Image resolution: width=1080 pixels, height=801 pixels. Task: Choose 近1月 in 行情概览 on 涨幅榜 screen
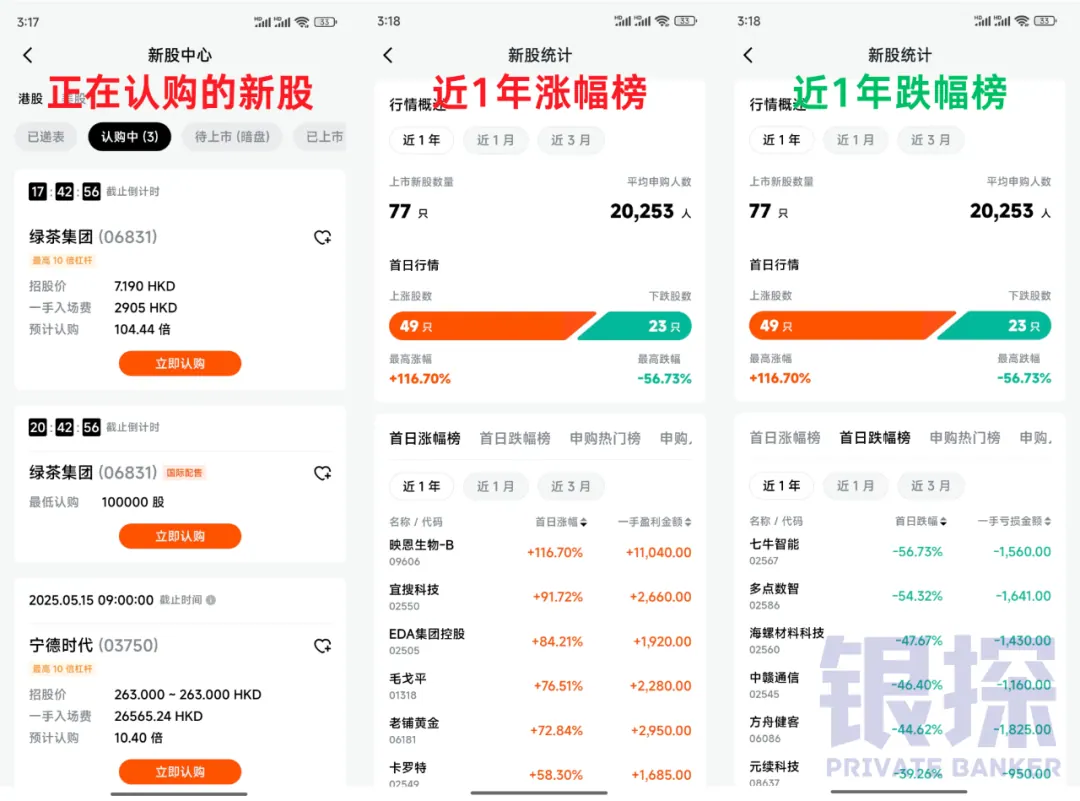coord(495,140)
